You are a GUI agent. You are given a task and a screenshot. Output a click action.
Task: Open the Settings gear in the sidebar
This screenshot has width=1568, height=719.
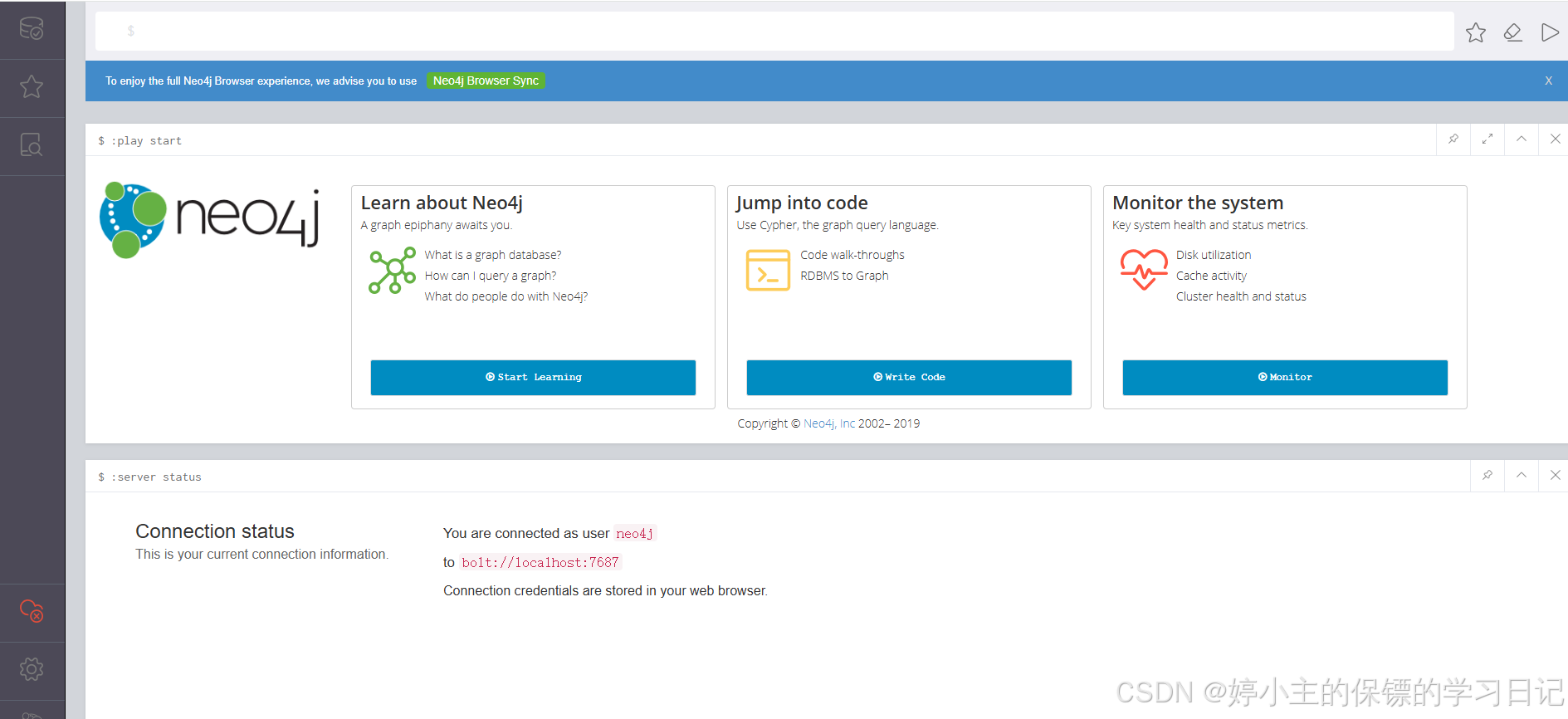(32, 669)
